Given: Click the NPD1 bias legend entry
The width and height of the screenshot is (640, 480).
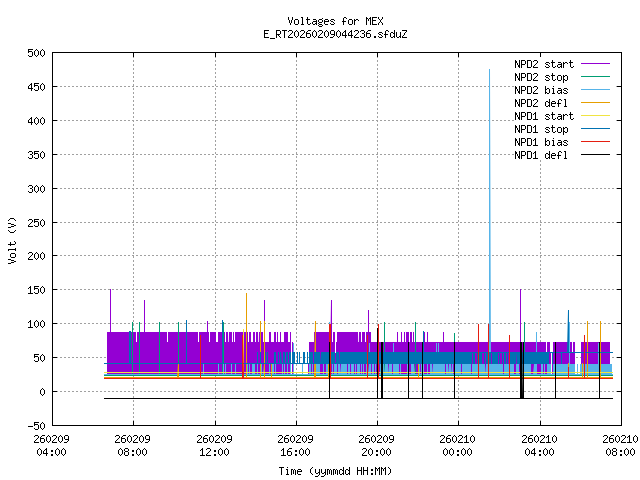Looking at the screenshot, I should (542, 142).
